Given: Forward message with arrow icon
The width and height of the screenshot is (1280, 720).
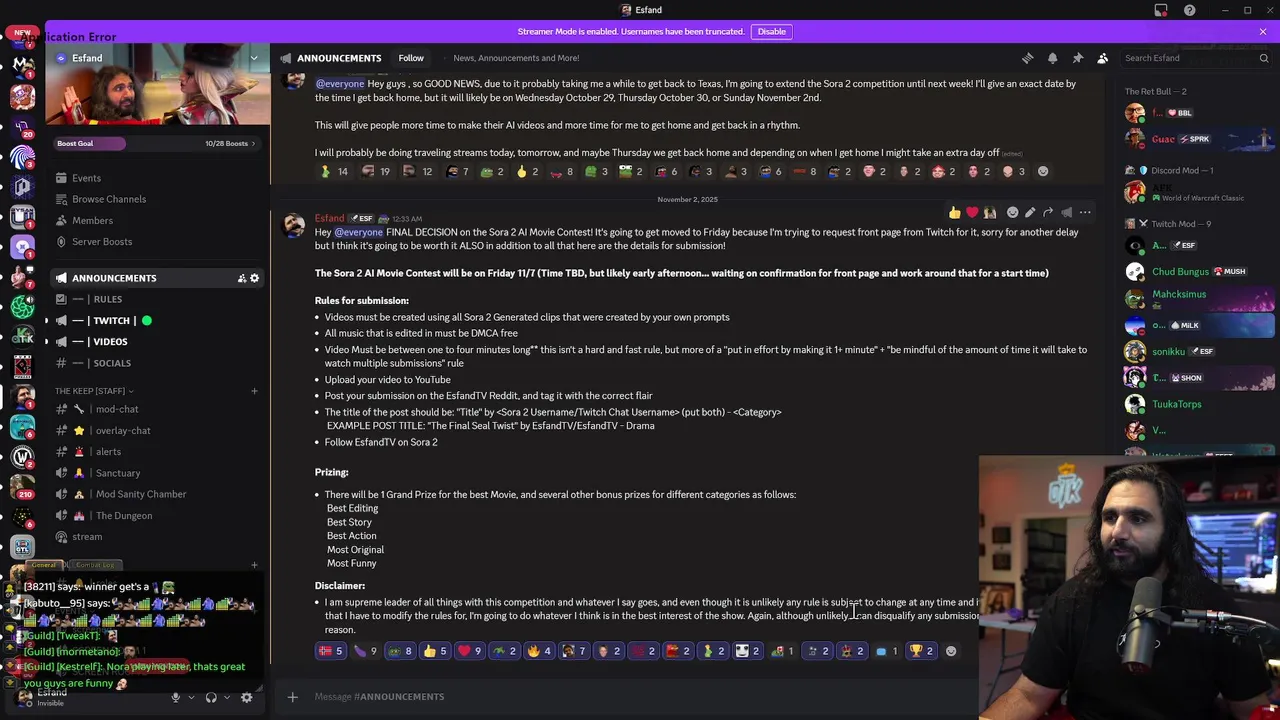Looking at the screenshot, I should 1048,212.
